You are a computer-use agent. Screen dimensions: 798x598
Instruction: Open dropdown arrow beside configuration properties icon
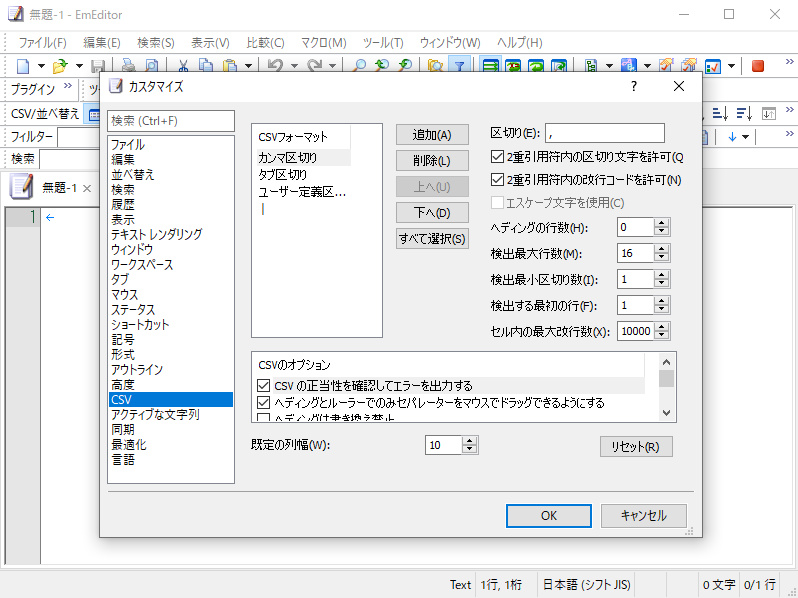[731, 66]
